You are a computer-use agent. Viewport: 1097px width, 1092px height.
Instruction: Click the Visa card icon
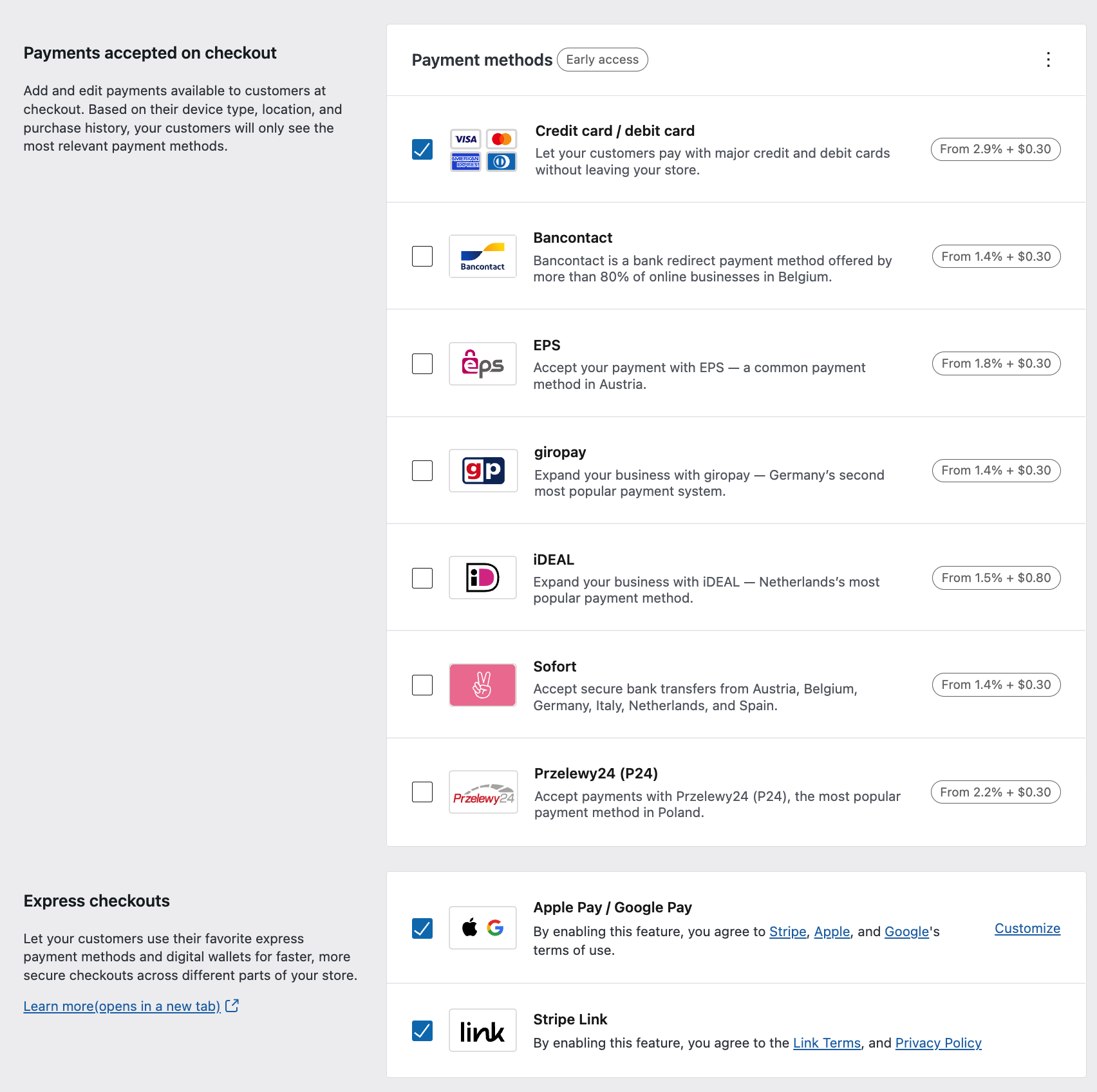pyautogui.click(x=465, y=139)
